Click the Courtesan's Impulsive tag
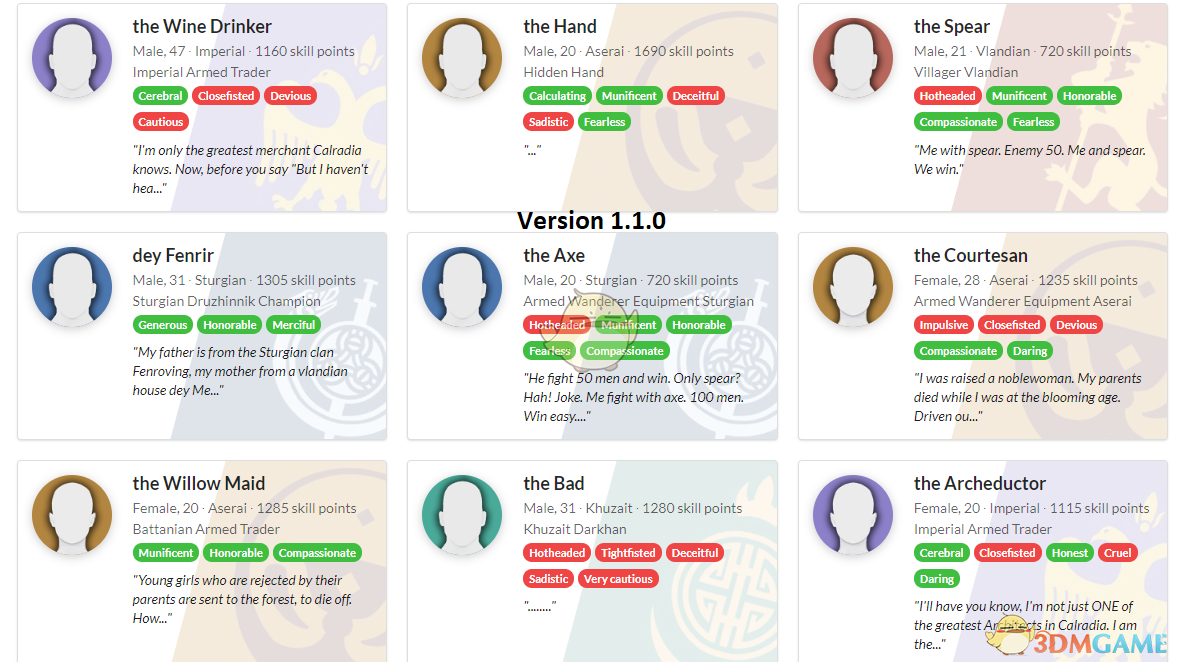 (944, 325)
